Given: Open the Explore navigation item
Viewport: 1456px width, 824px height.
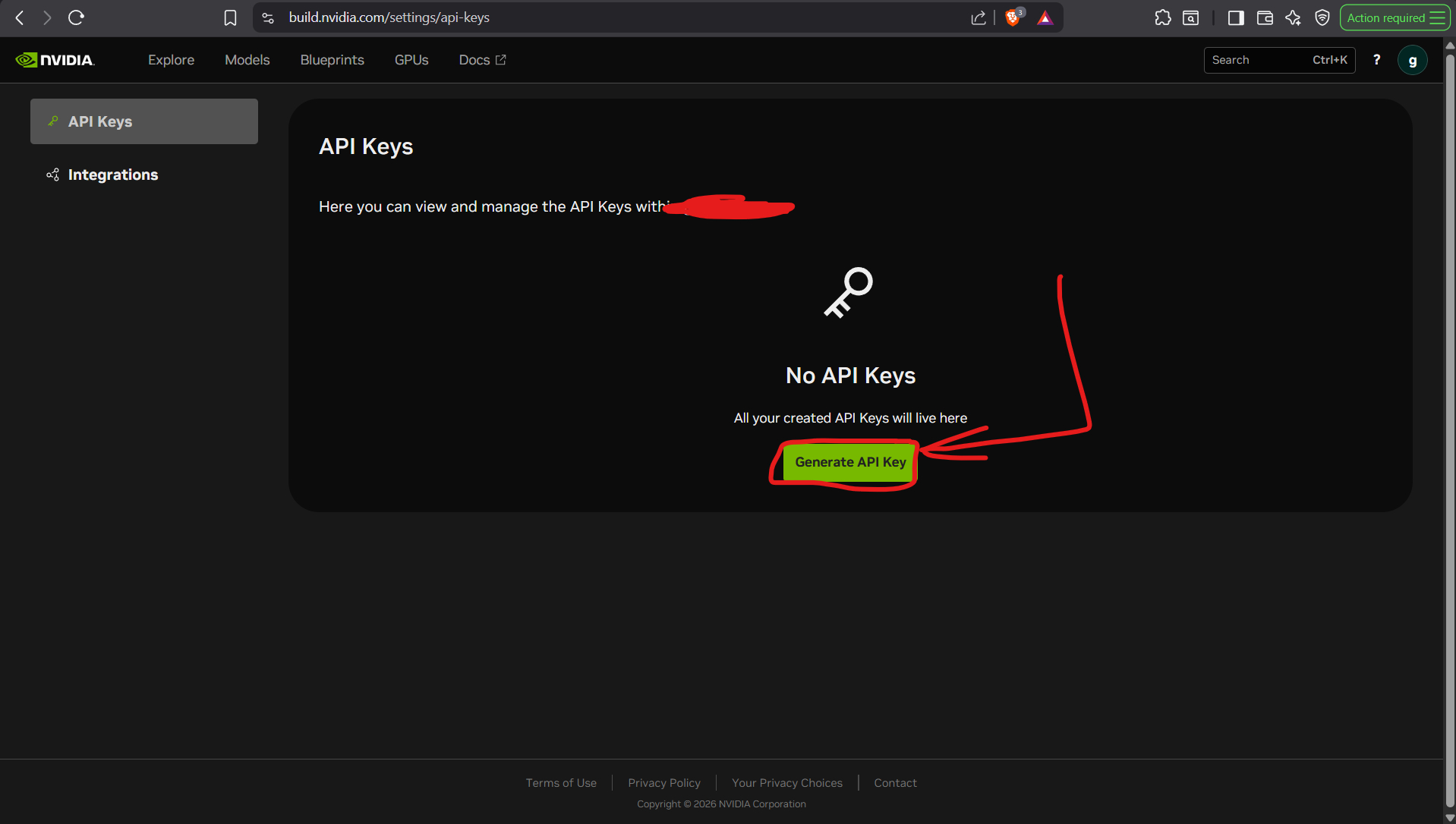Looking at the screenshot, I should tap(171, 60).
